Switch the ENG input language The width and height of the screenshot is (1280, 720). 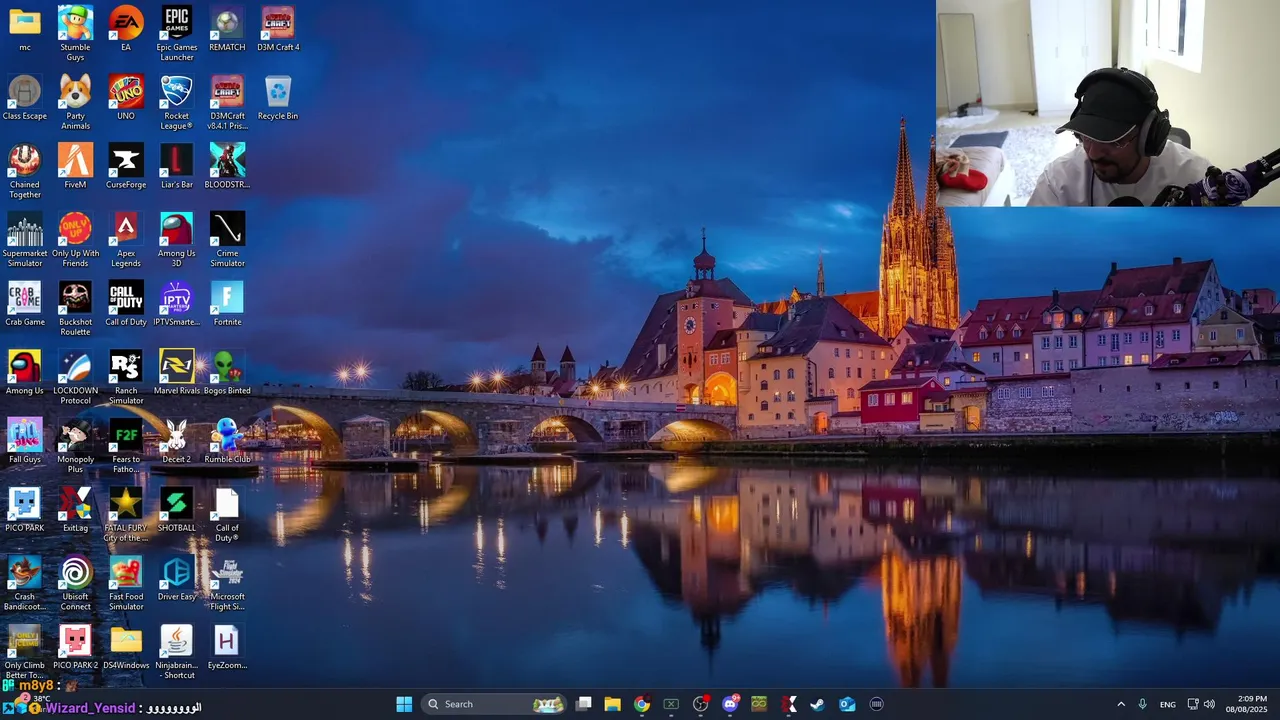pos(1167,704)
